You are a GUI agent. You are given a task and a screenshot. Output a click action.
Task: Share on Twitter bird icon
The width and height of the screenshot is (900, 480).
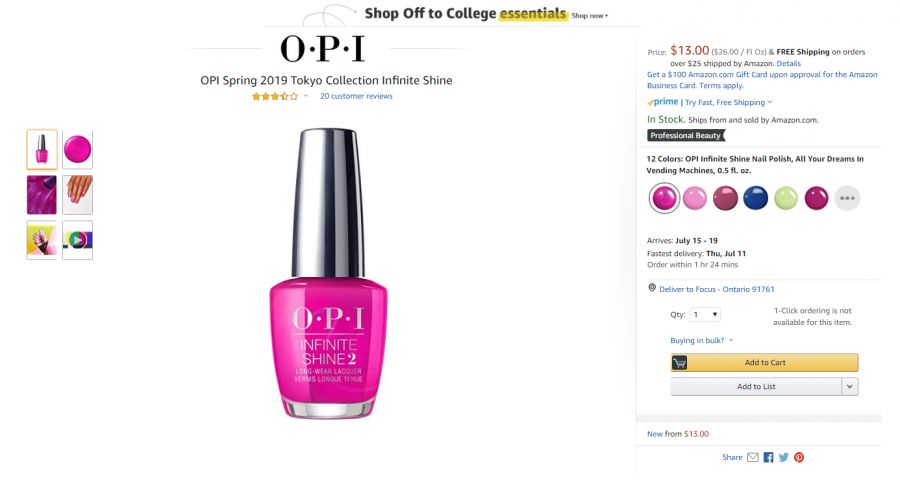coord(783,458)
